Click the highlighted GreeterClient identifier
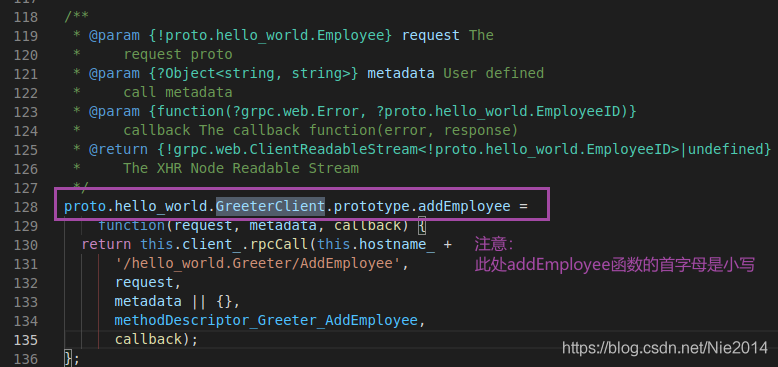 (x=270, y=206)
